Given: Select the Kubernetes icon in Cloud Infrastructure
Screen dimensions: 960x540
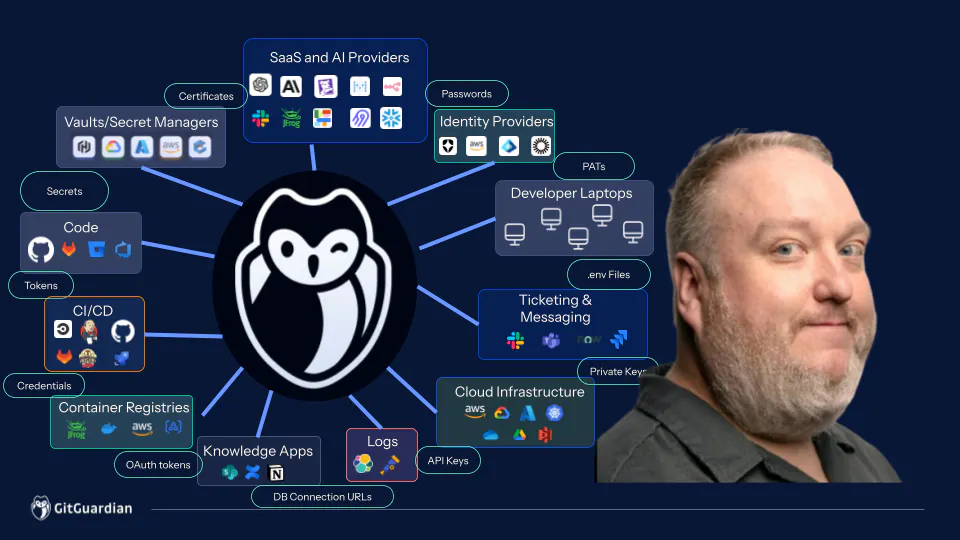Looking at the screenshot, I should click(554, 413).
